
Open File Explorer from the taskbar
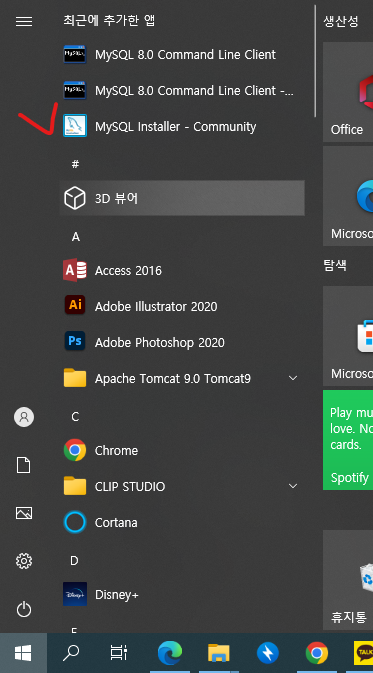(218, 653)
